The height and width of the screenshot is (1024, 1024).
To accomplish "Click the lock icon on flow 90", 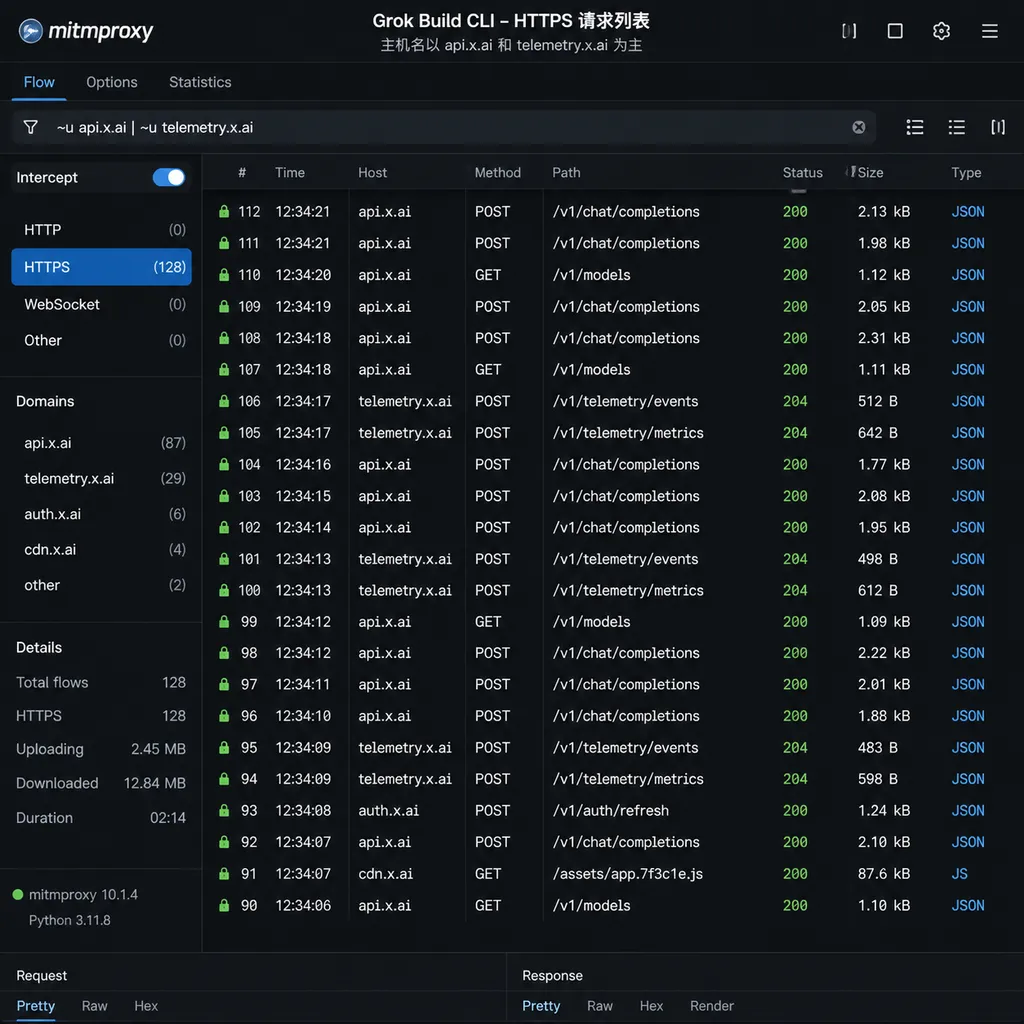I will point(224,905).
